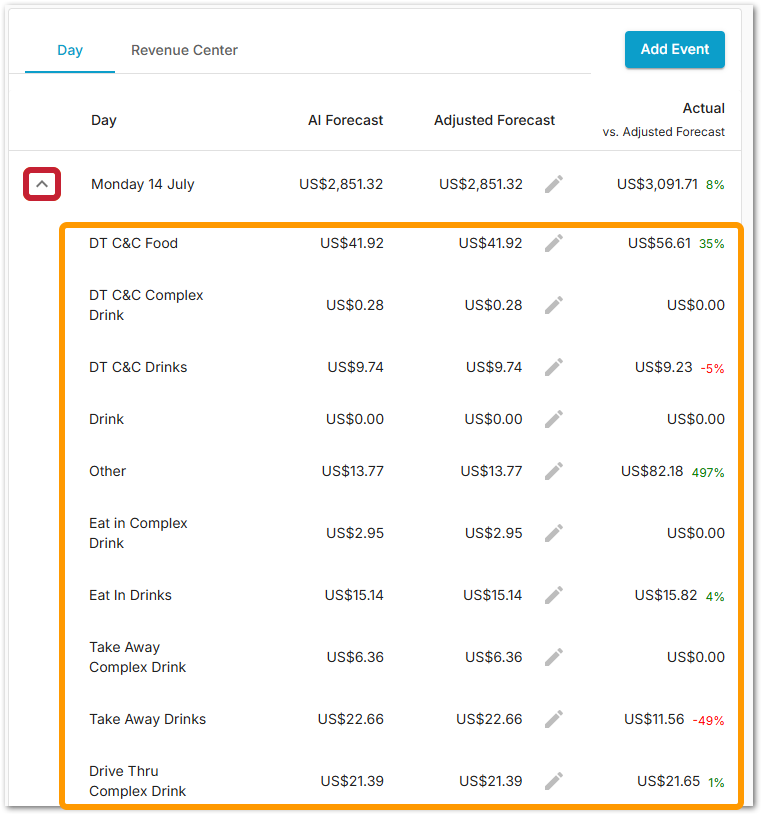This screenshot has width=762, height=815.
Task: Edit Eat in Complex Drink forecast
Action: pos(554,533)
